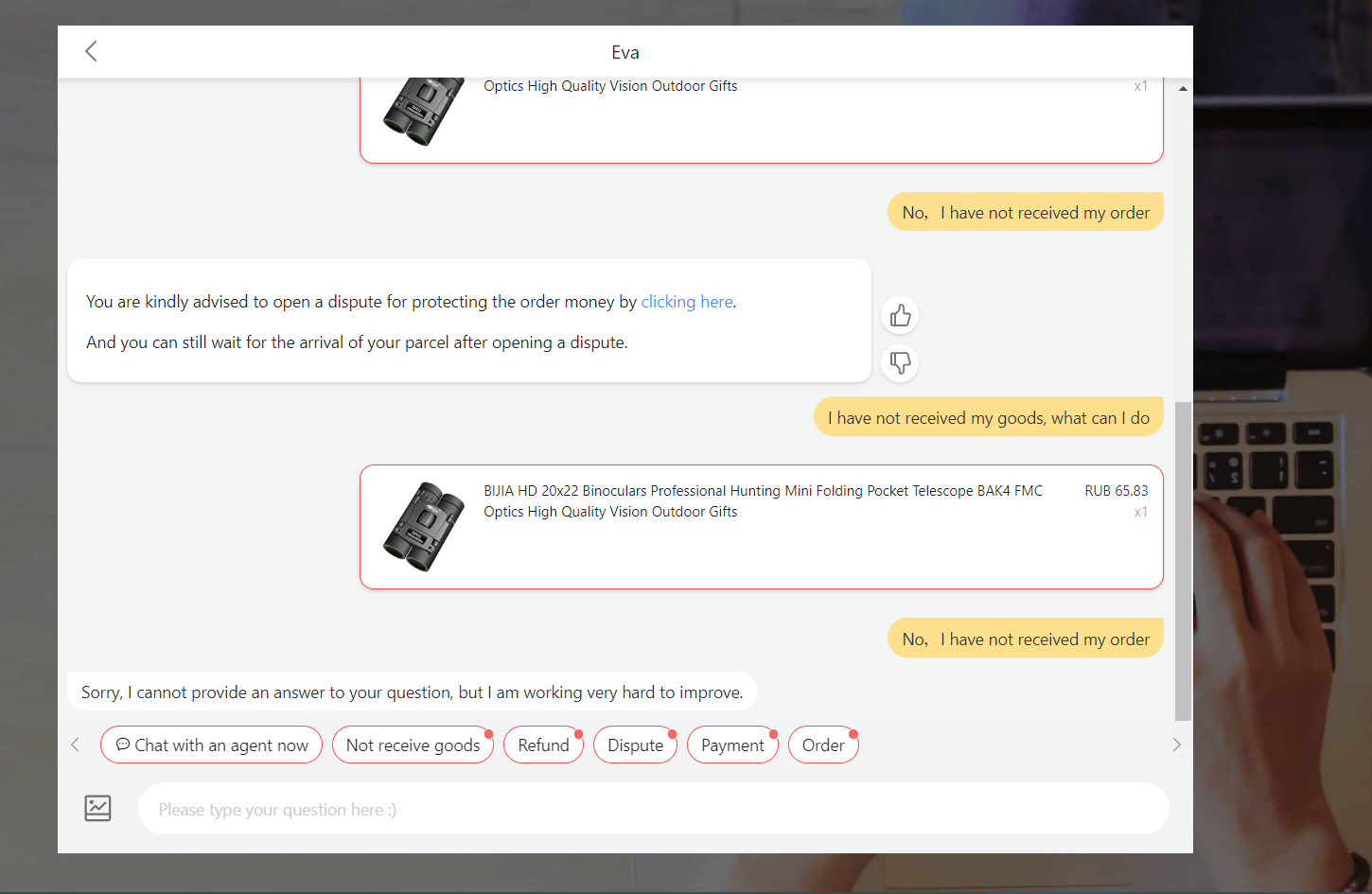This screenshot has height=894, width=1372.
Task: Show previous quick reply suggestions
Action: (76, 745)
